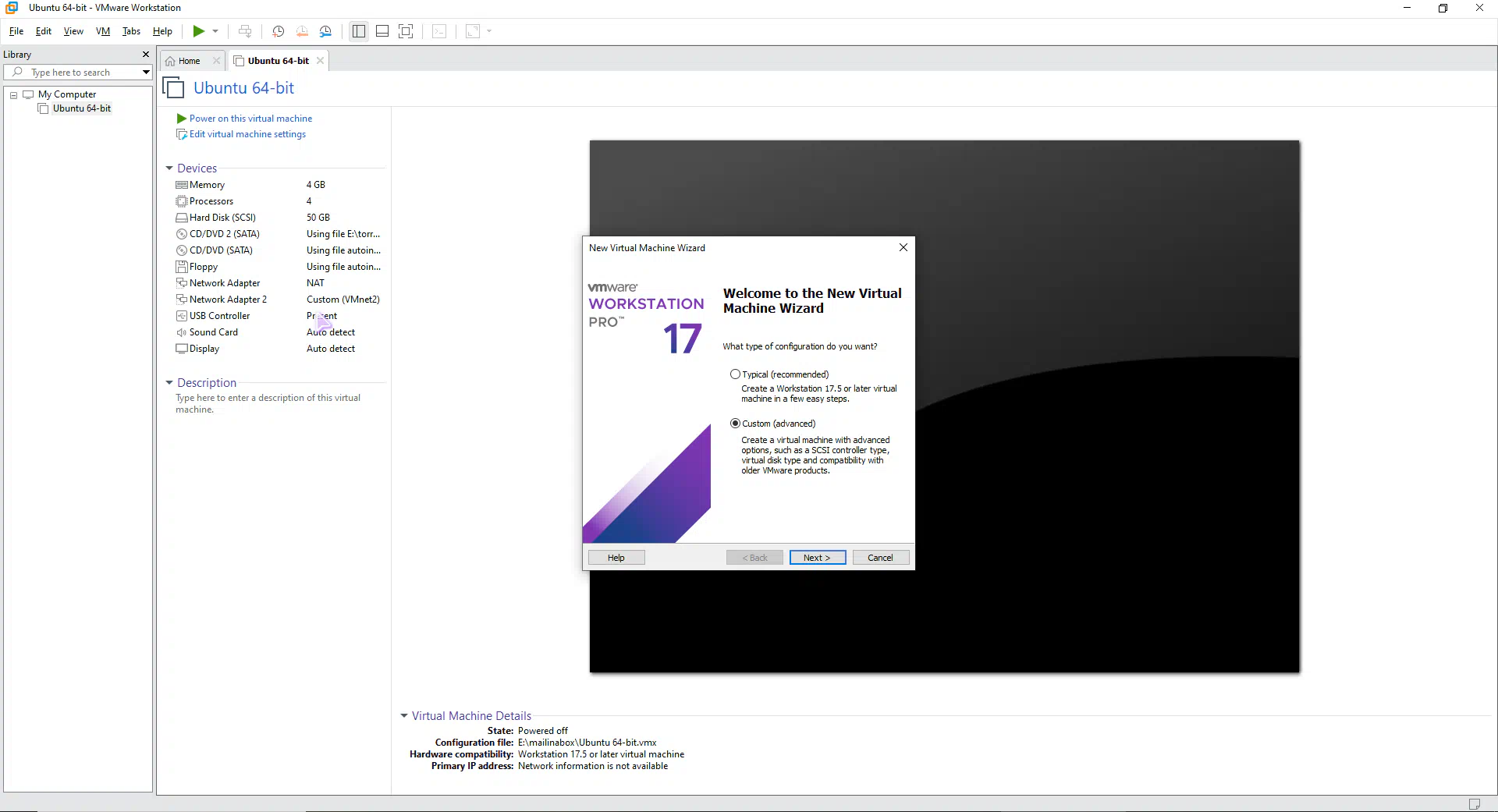This screenshot has width=1498, height=812.
Task: Click the stretch guest toolbar icon
Action: pos(473,31)
